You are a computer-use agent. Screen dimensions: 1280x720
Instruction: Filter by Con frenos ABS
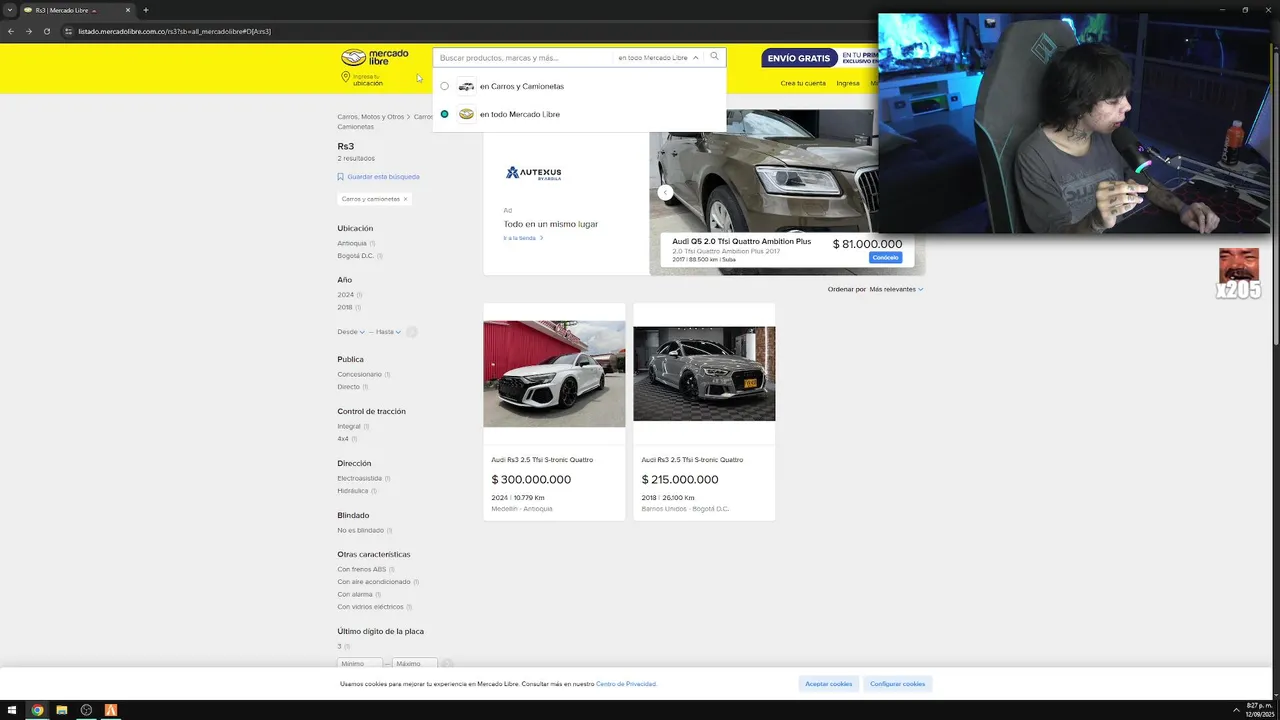click(362, 569)
